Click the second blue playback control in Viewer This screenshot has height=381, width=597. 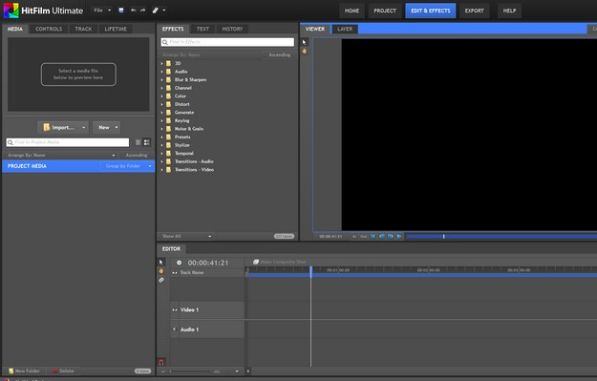click(x=382, y=236)
